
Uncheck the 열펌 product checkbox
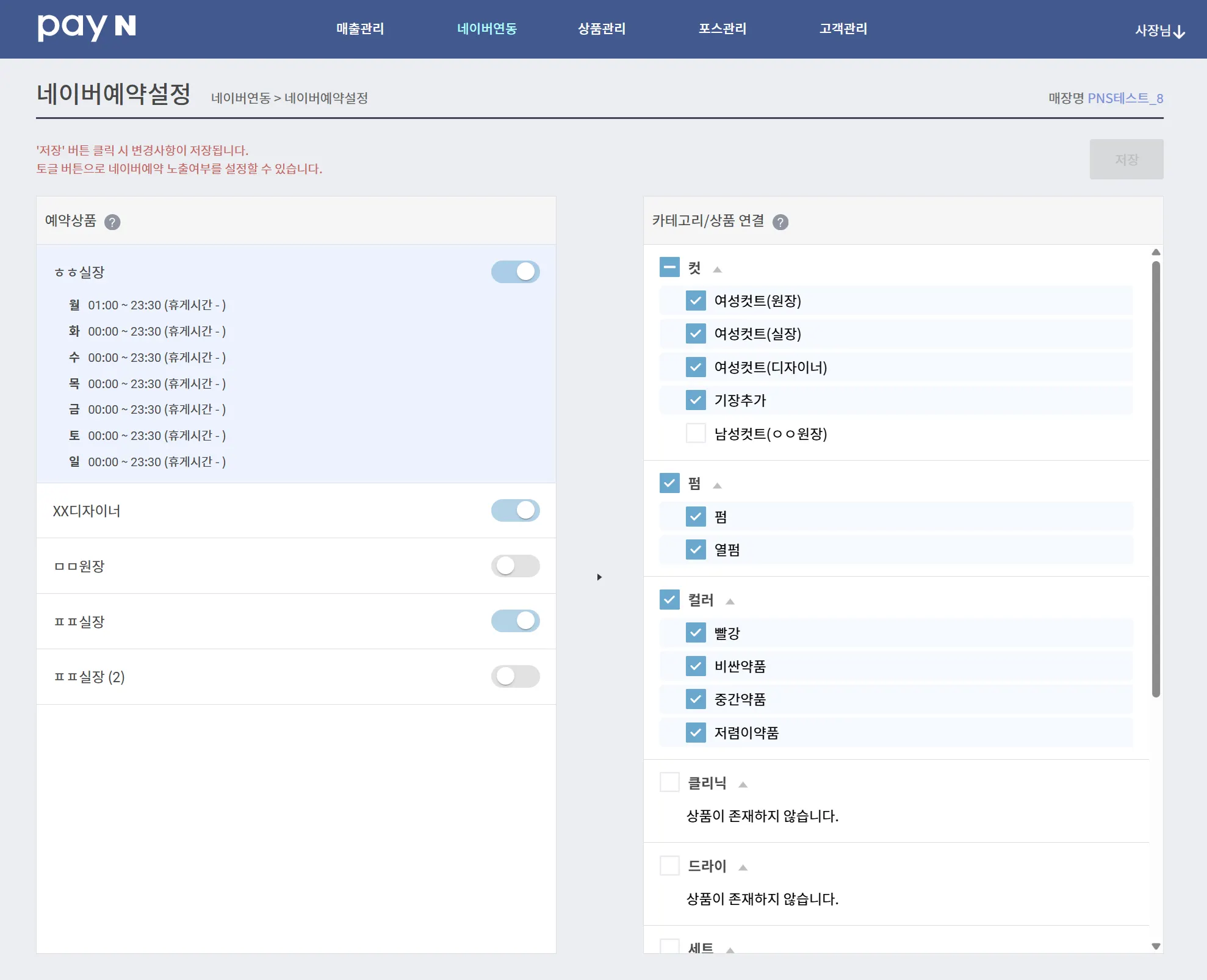[x=696, y=550]
